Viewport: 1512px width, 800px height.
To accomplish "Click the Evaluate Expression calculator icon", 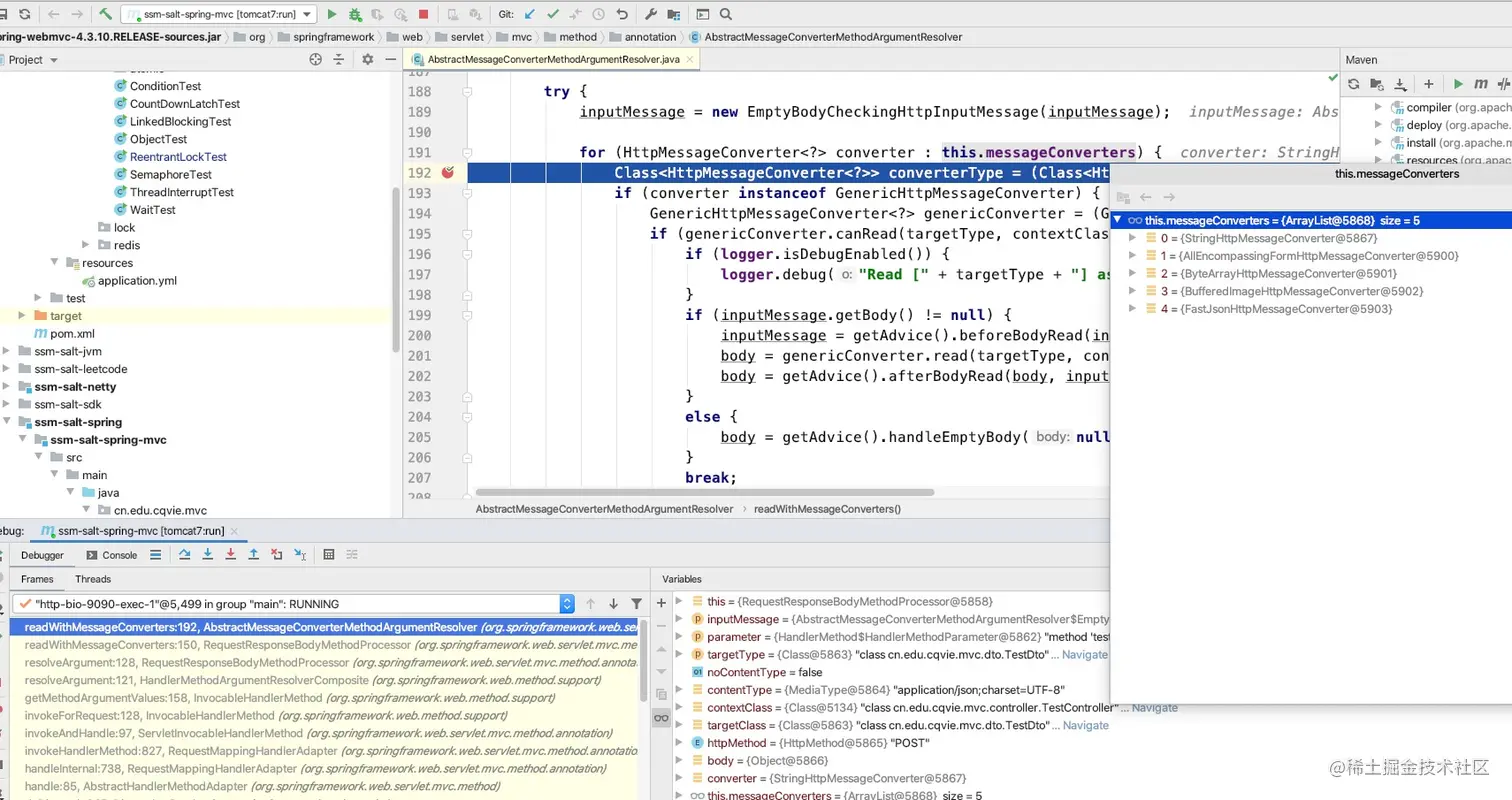I will coord(329,554).
